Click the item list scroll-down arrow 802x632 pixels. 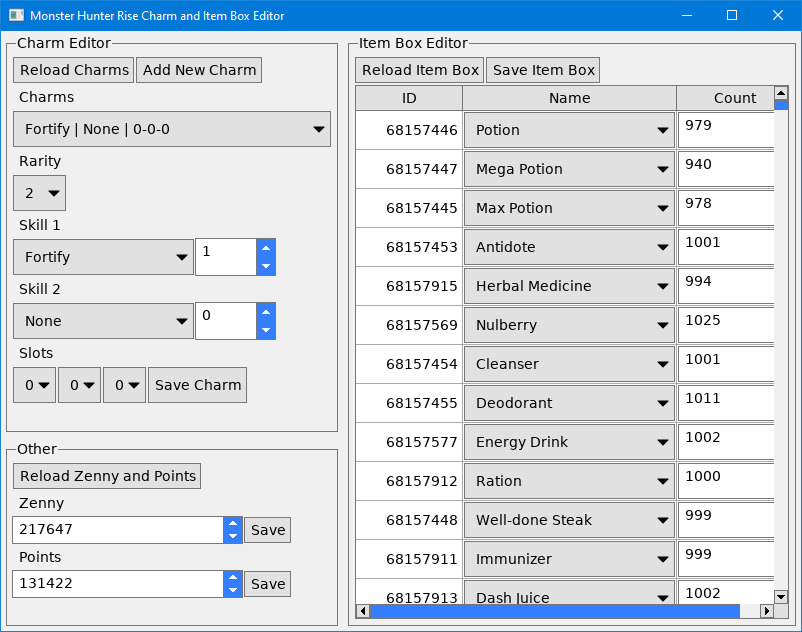tap(781, 597)
